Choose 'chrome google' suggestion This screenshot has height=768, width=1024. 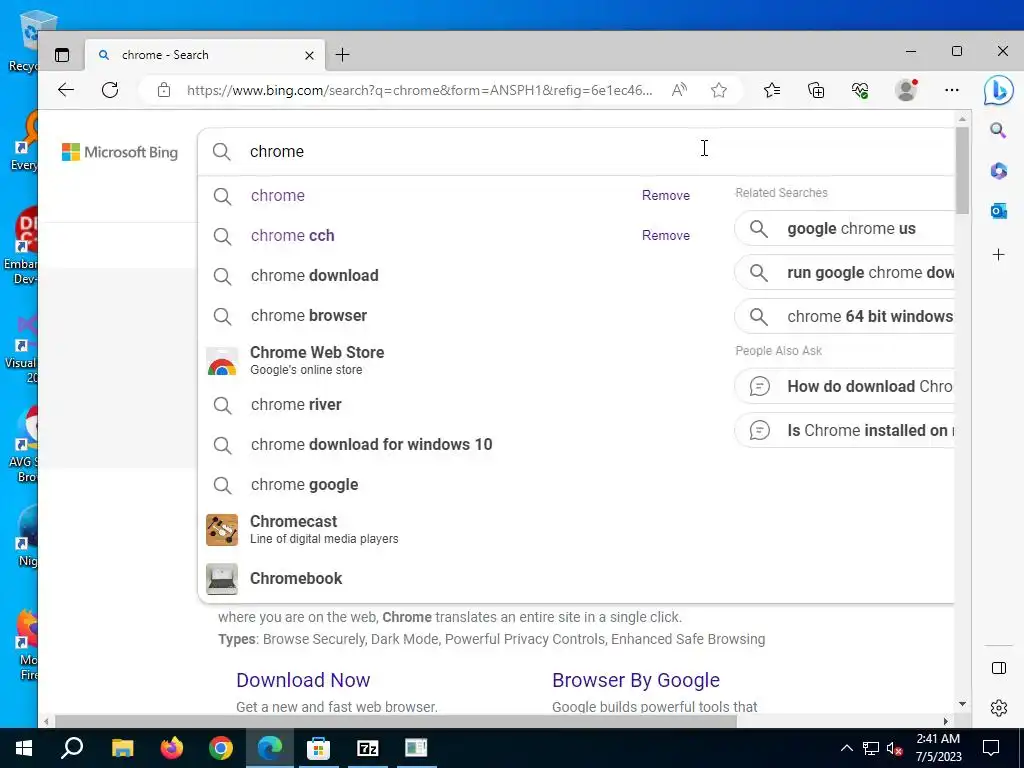(304, 485)
